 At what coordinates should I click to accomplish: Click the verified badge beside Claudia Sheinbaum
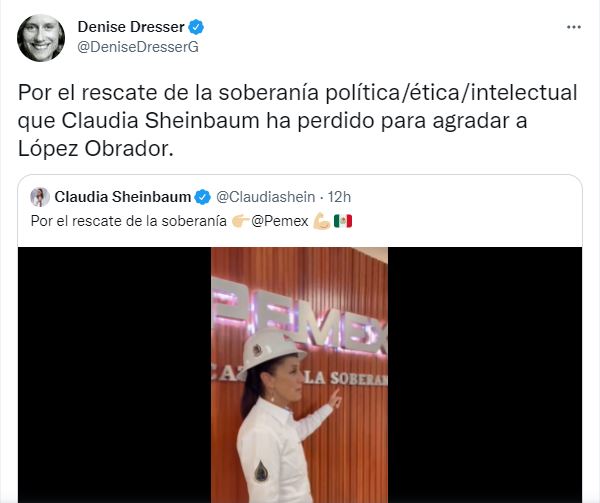point(202,197)
